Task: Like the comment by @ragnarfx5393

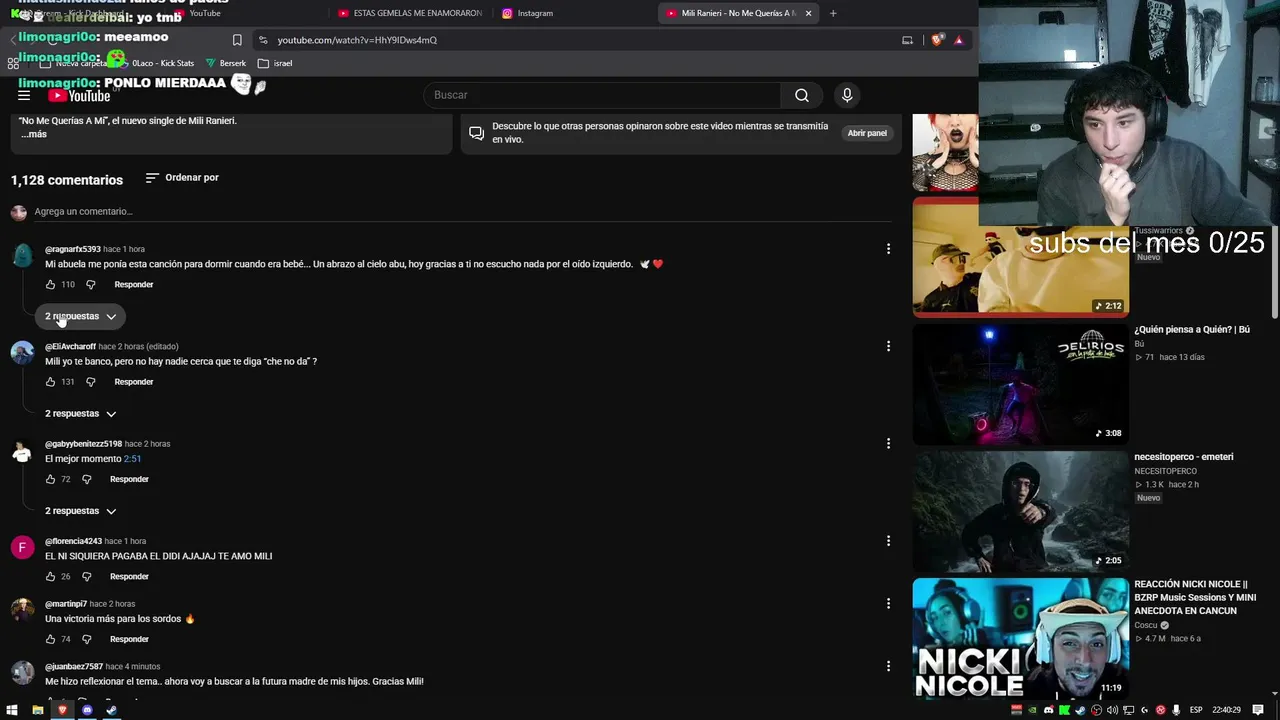Action: (x=50, y=285)
